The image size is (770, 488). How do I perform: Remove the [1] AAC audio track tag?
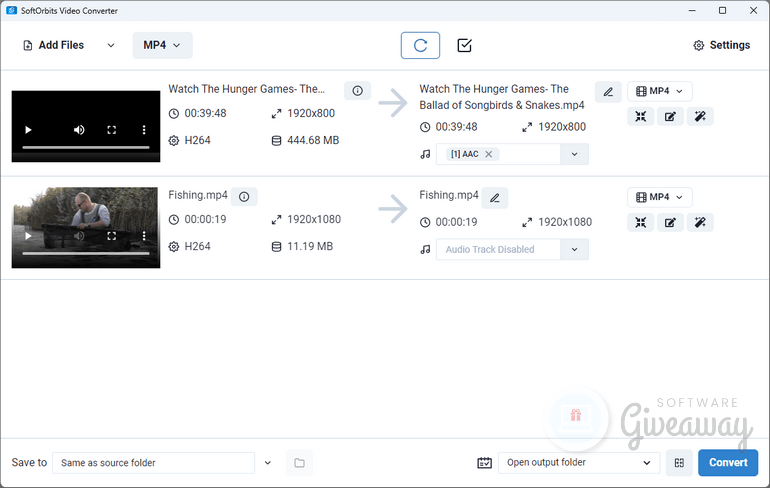[489, 154]
